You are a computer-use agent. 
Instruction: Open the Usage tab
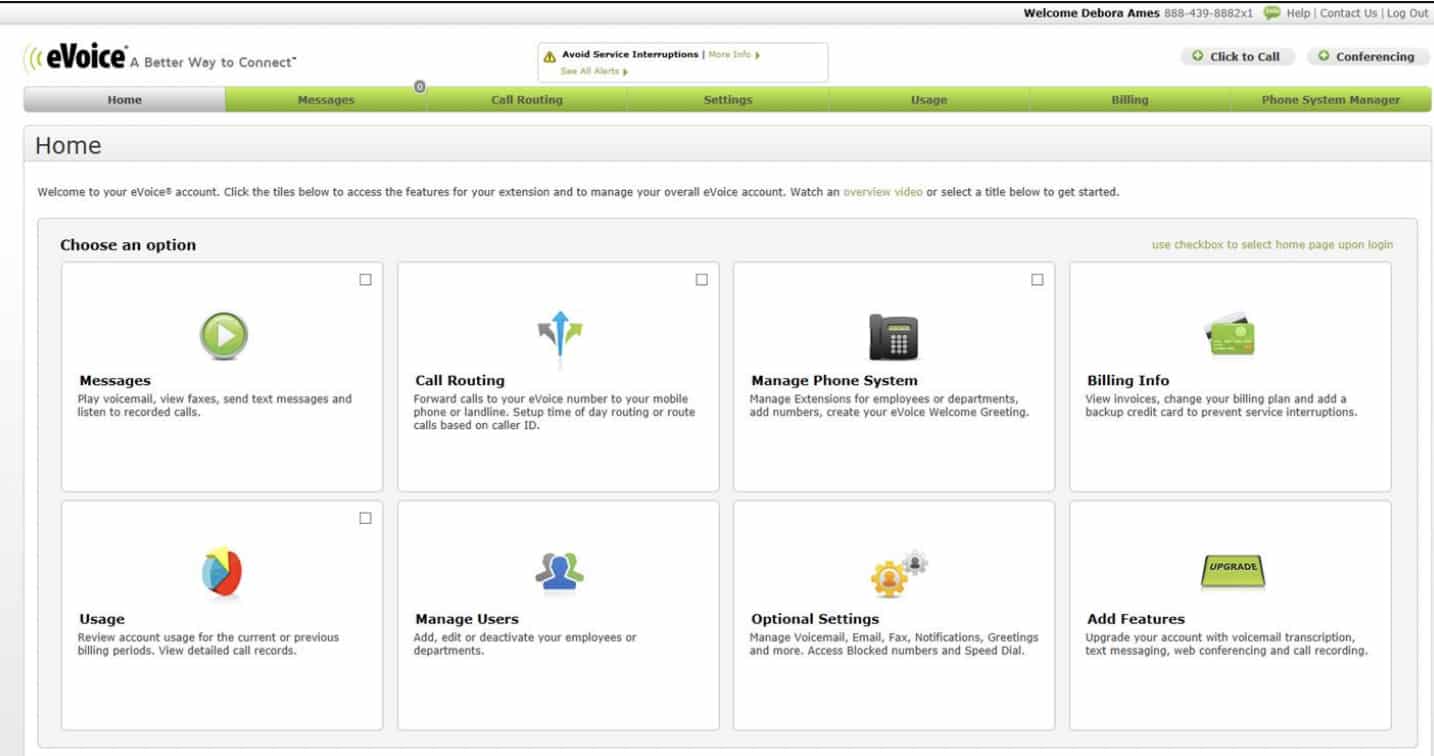click(929, 100)
